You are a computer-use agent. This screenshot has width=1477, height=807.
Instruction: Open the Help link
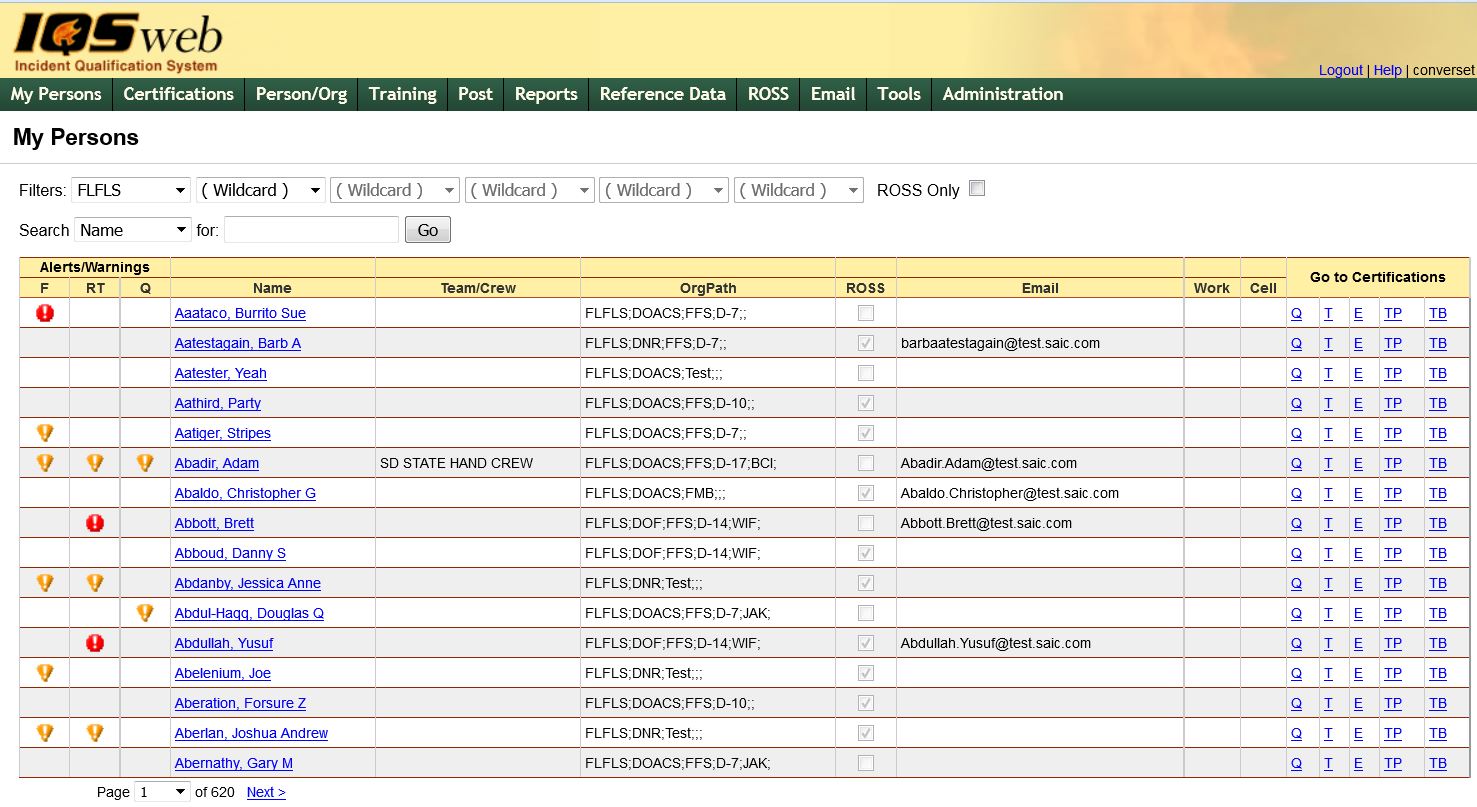[x=1387, y=70]
